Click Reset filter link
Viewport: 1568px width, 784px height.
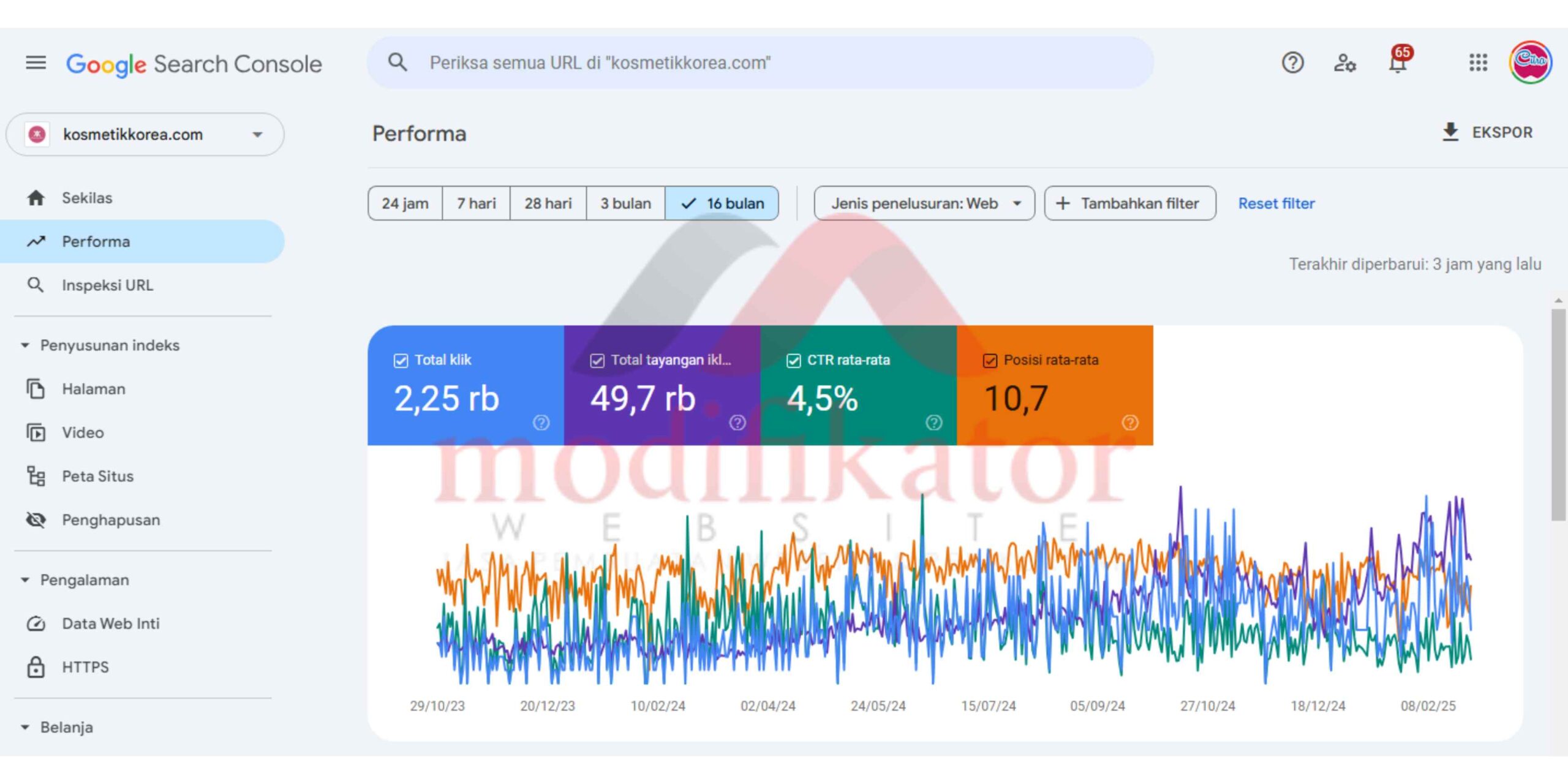click(1276, 203)
